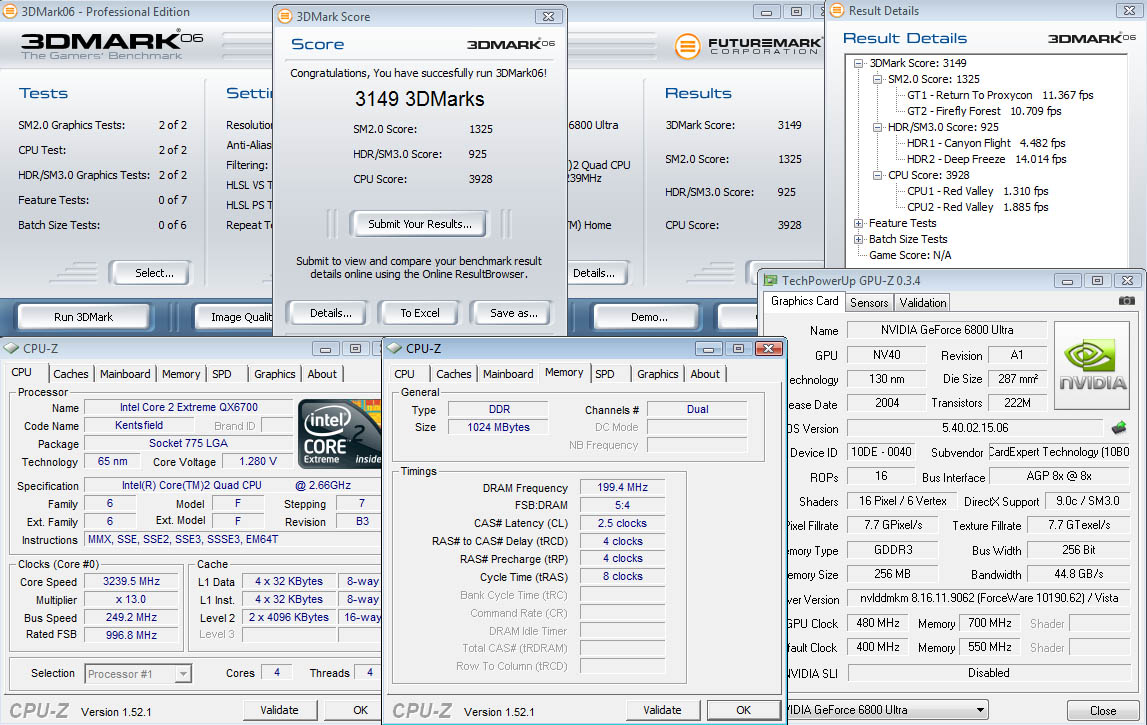Click the DRAM Frequency value 199.4 MHz
This screenshot has width=1147, height=725.
pyautogui.click(x=622, y=487)
